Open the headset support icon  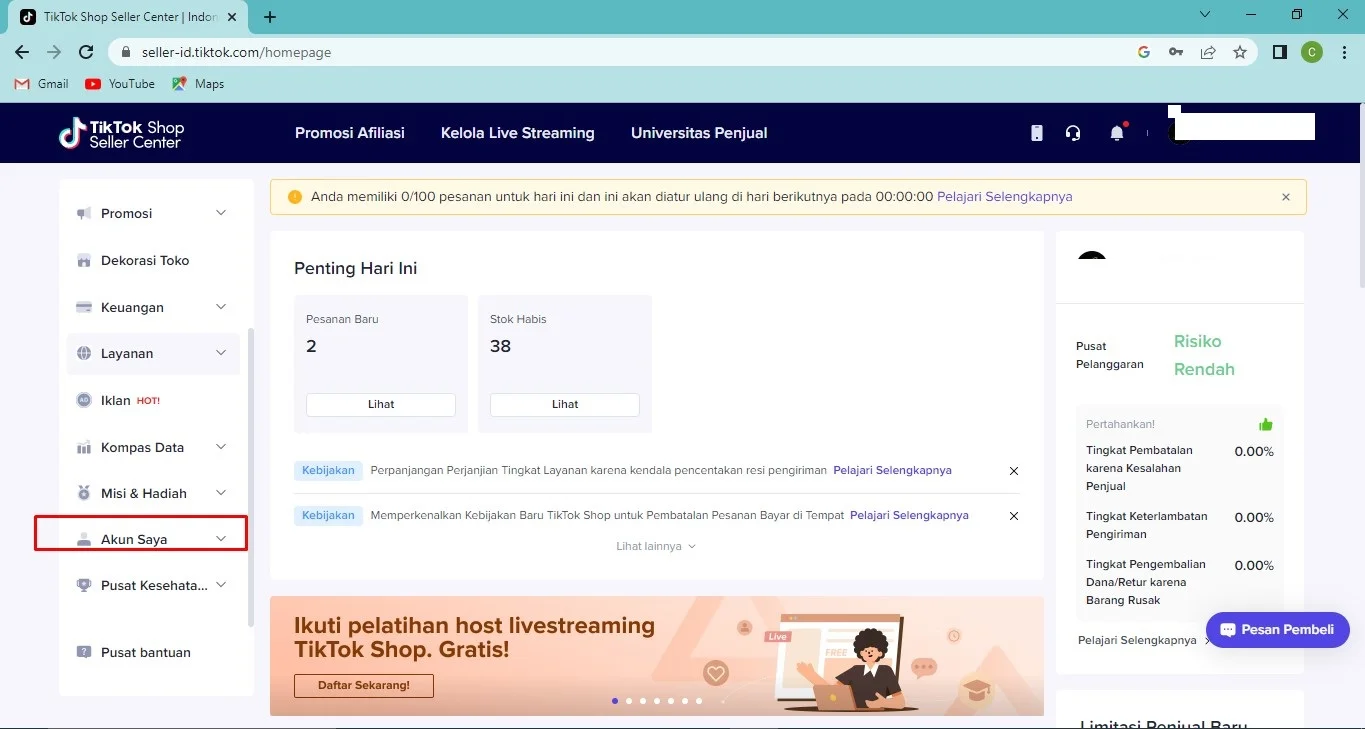coord(1073,133)
